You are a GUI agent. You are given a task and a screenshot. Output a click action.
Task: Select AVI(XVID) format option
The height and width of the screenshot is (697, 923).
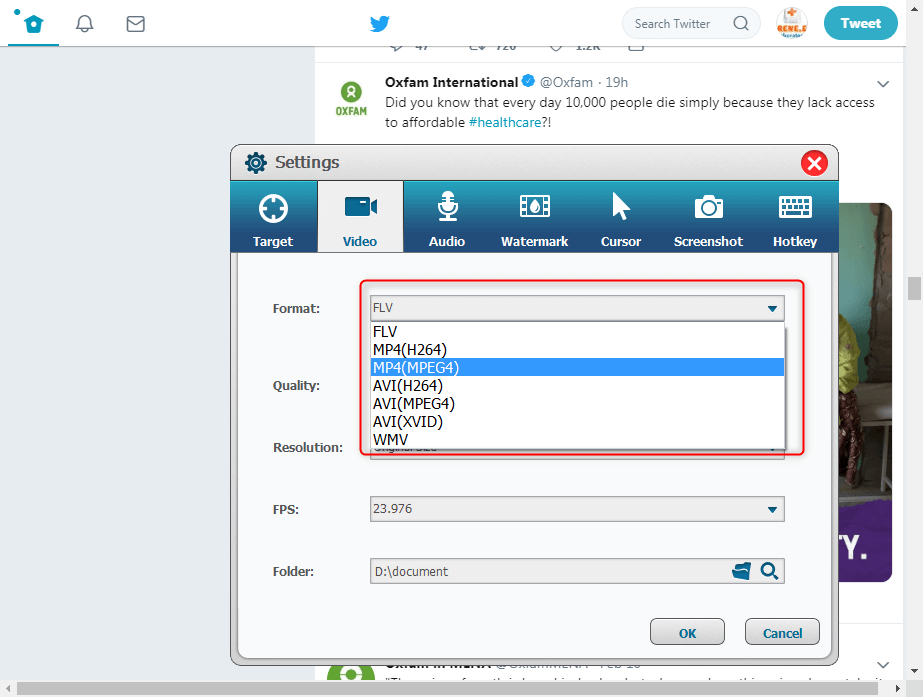407,421
